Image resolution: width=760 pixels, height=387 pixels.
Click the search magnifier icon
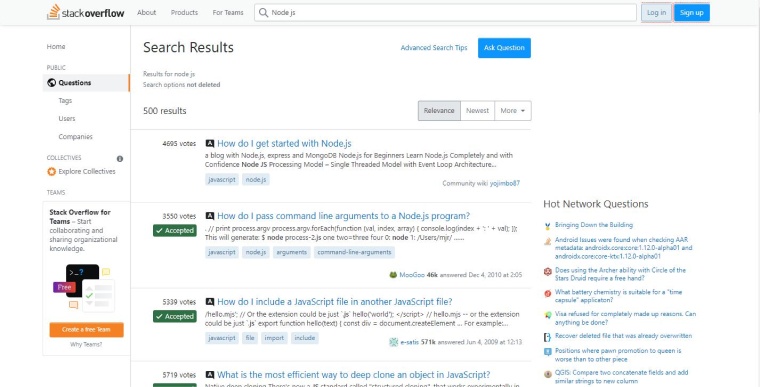tap(263, 13)
